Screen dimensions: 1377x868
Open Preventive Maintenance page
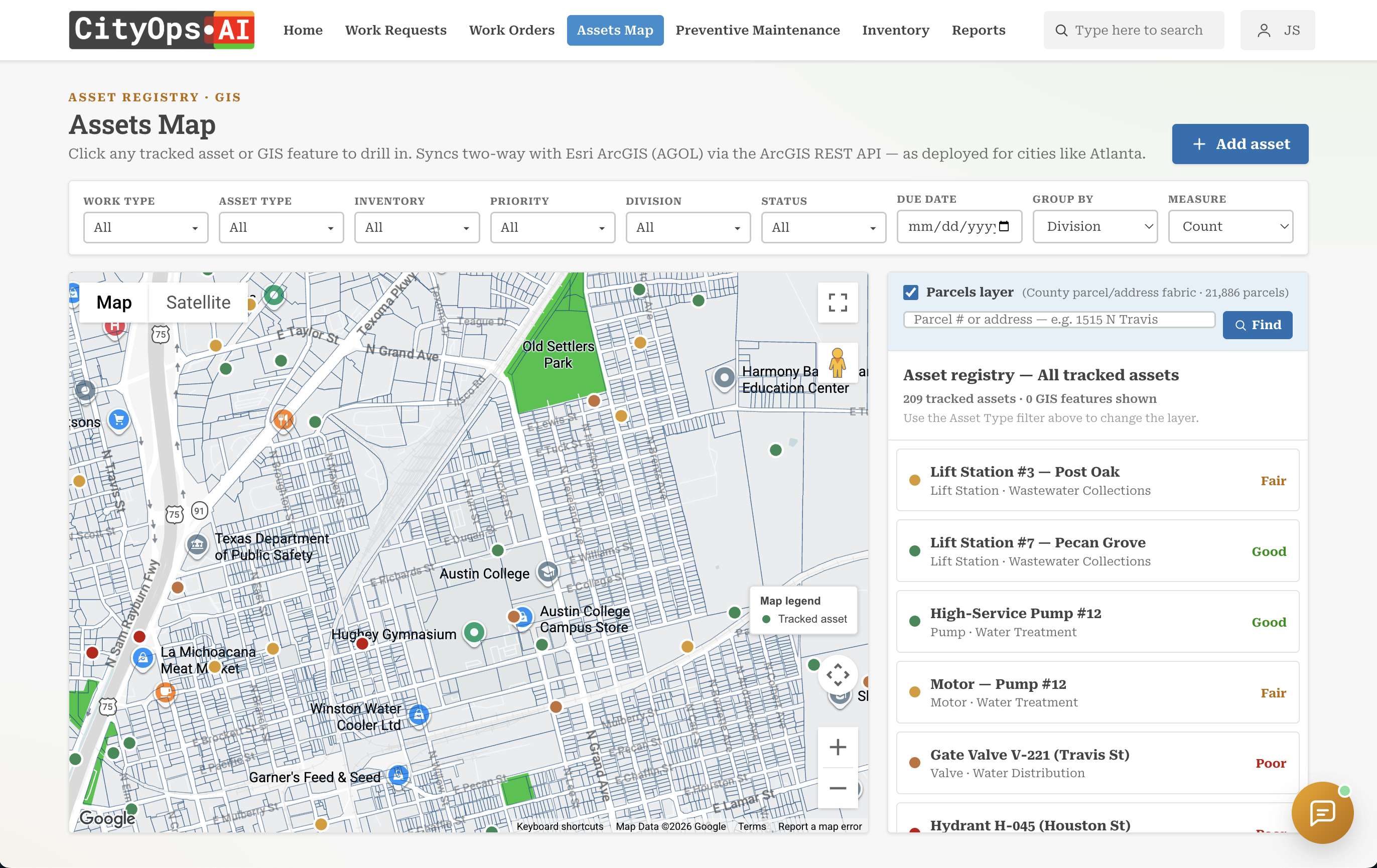point(758,30)
